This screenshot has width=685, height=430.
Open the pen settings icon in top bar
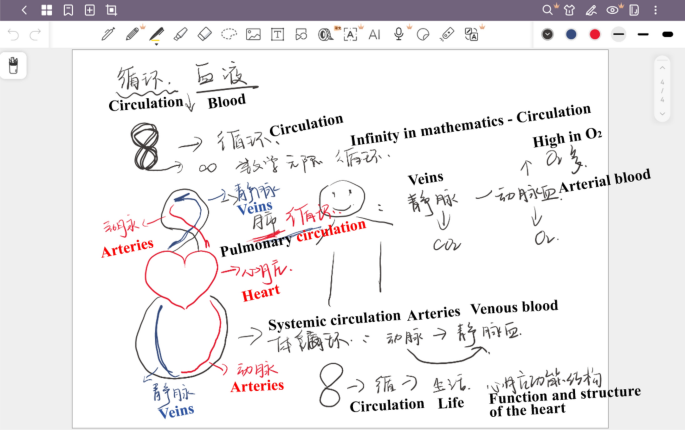[x=591, y=10]
